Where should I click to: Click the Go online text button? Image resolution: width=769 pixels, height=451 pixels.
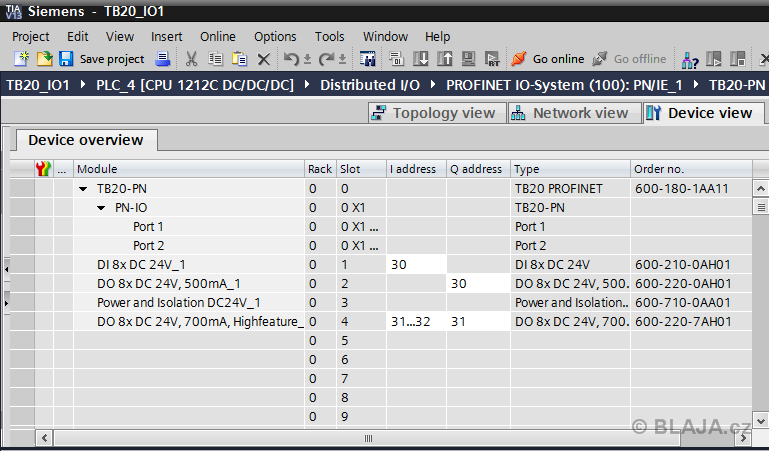click(x=559, y=59)
